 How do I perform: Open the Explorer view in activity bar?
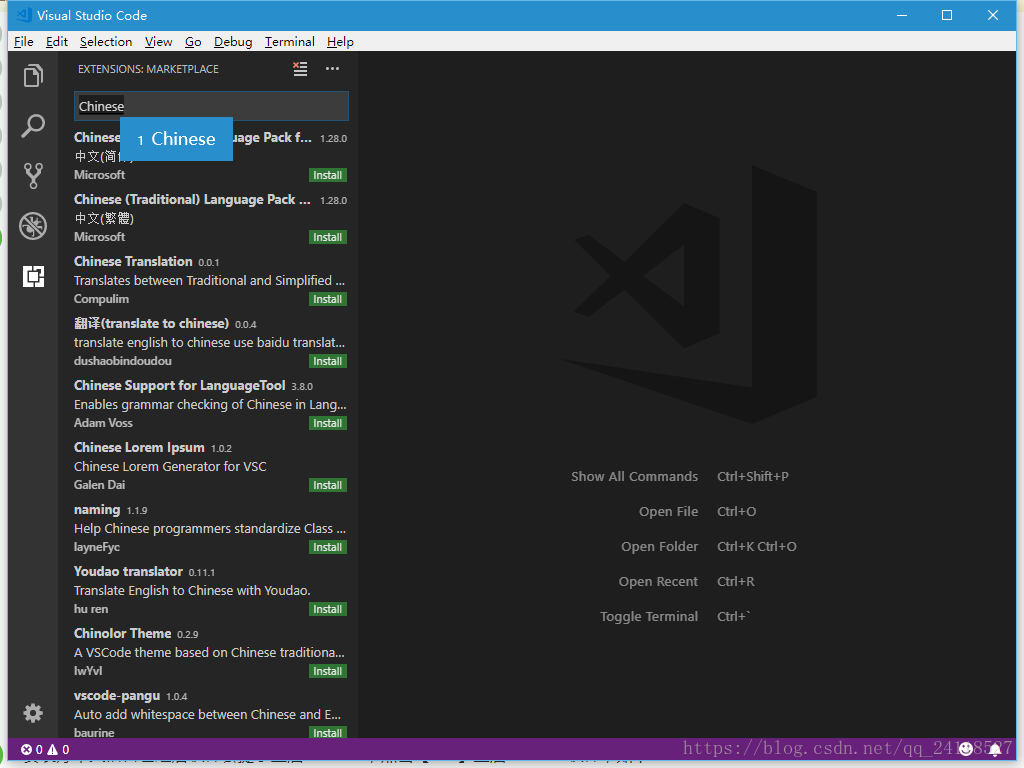click(33, 76)
